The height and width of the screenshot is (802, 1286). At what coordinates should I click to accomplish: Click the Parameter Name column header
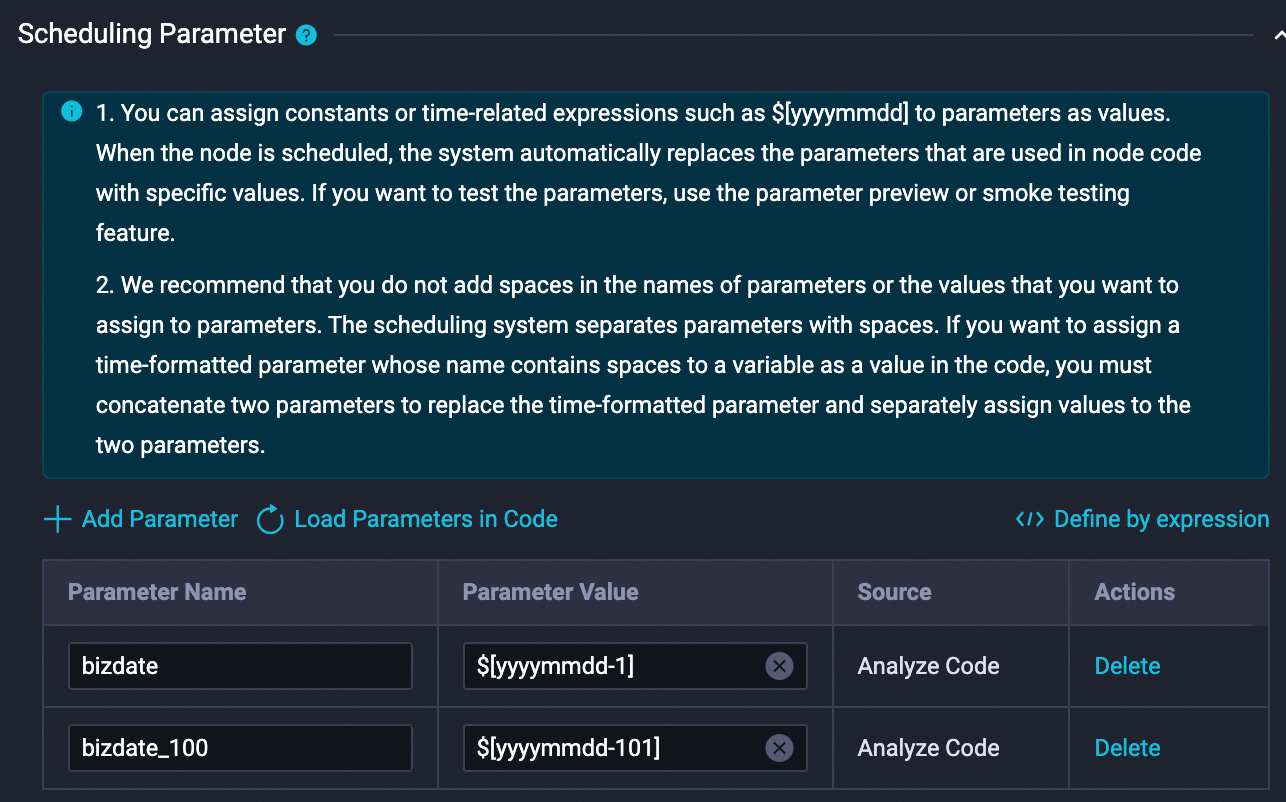pyautogui.click(x=157, y=592)
